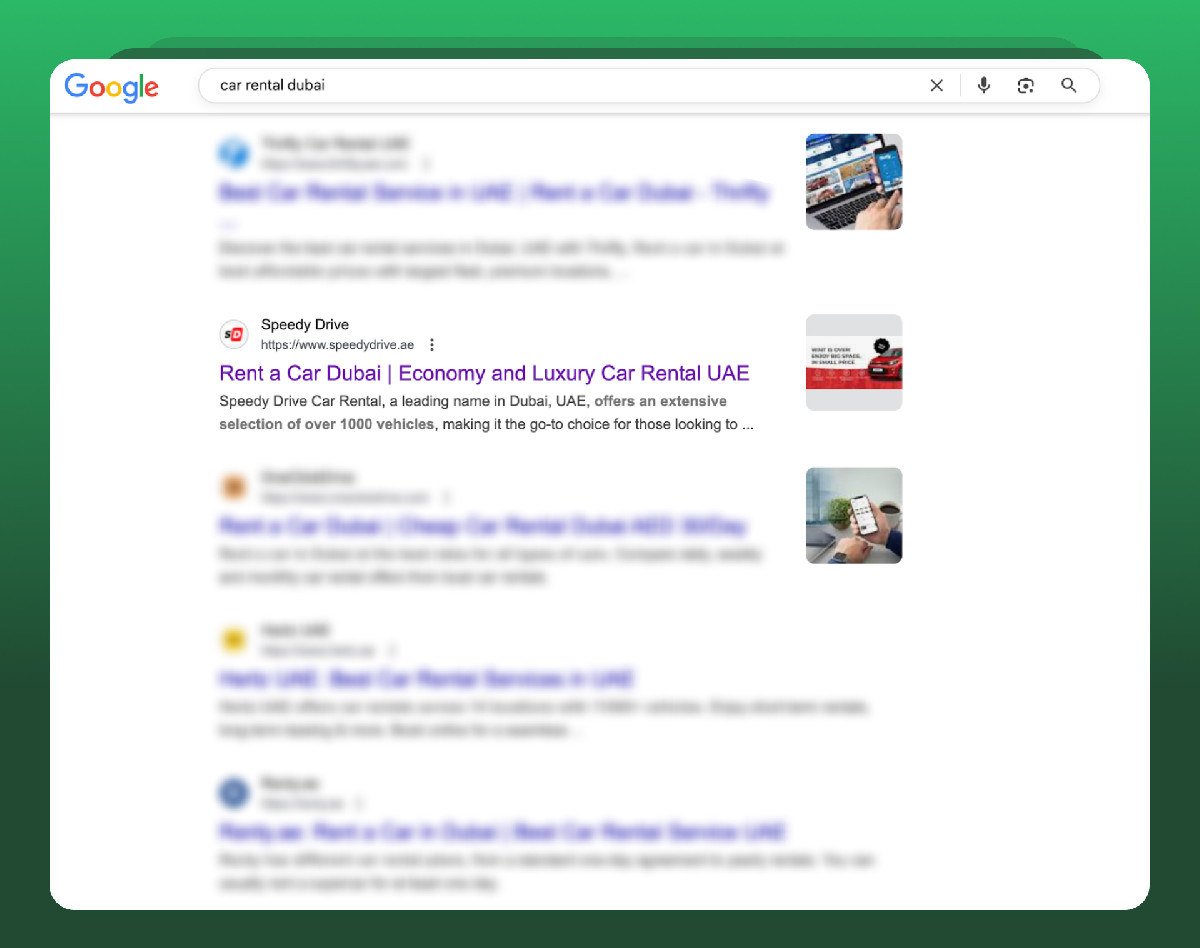Click the Speedy Drive site name
The height and width of the screenshot is (948, 1200).
coord(305,324)
